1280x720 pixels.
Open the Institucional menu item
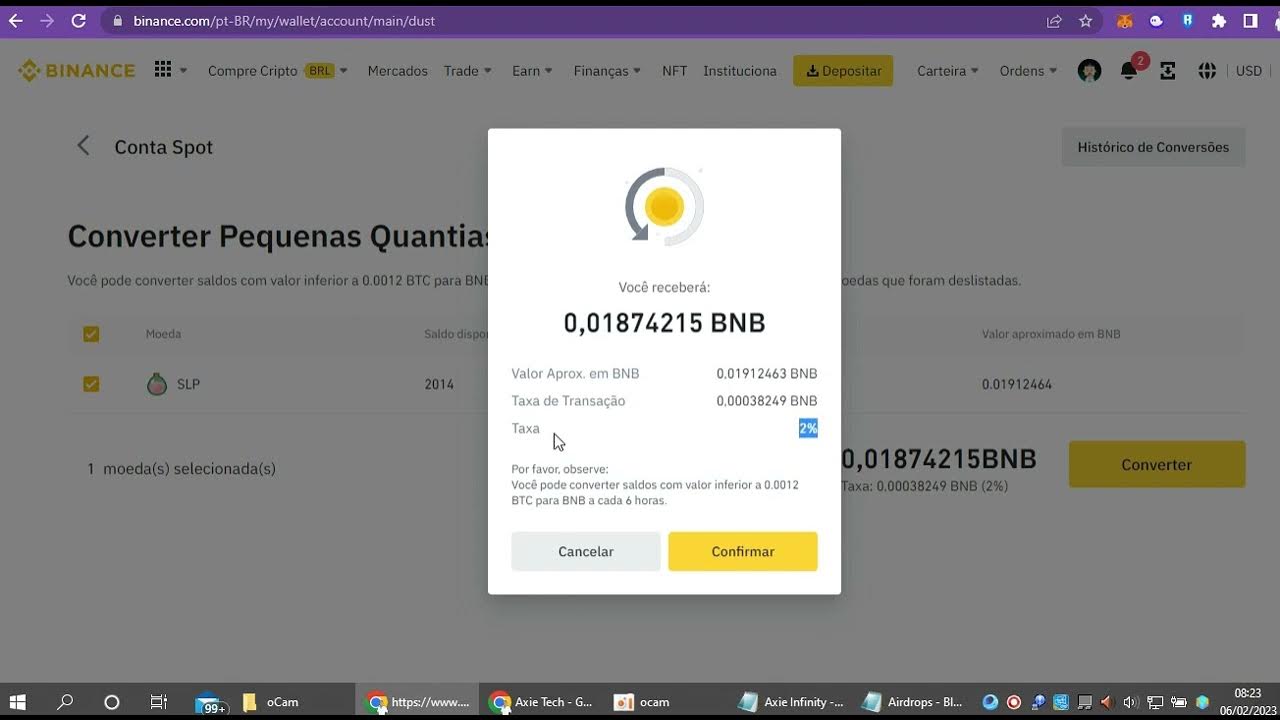pos(740,71)
